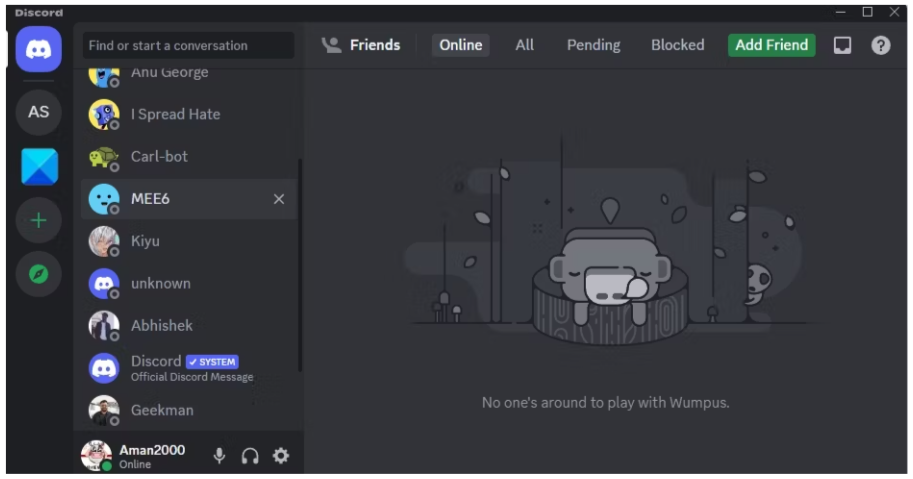This screenshot has width=913, height=479.
Task: Close the MEE6 direct message
Action: [279, 199]
